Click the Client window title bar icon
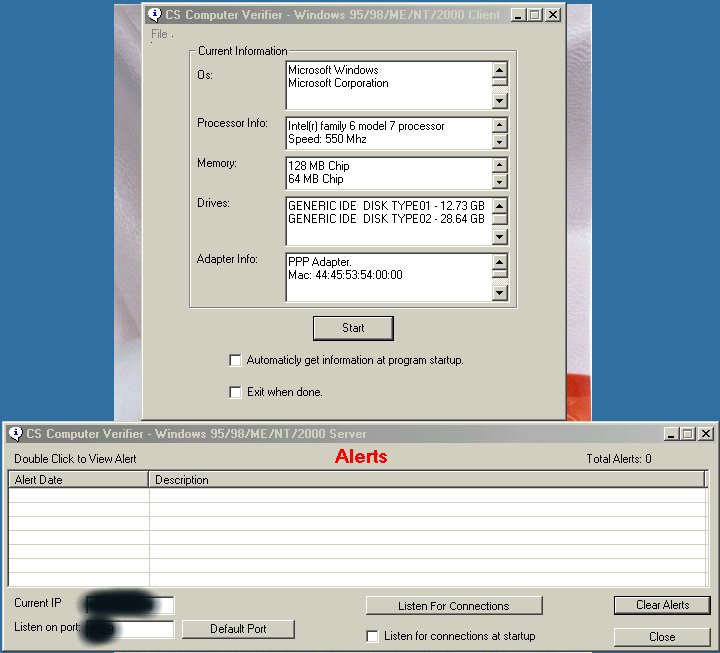Viewport: 720px width, 653px height. pos(154,15)
